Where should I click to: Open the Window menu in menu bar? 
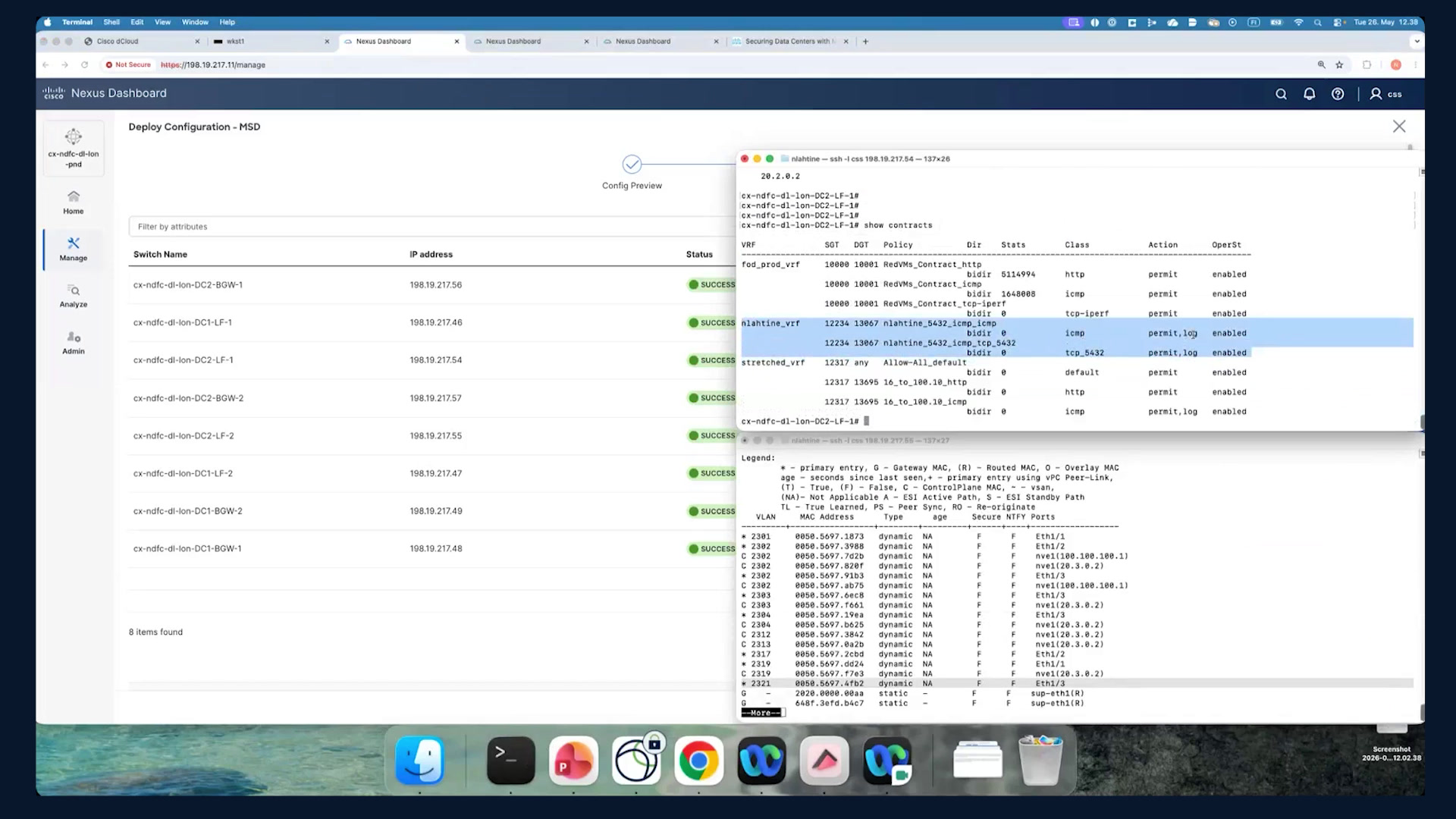click(195, 22)
